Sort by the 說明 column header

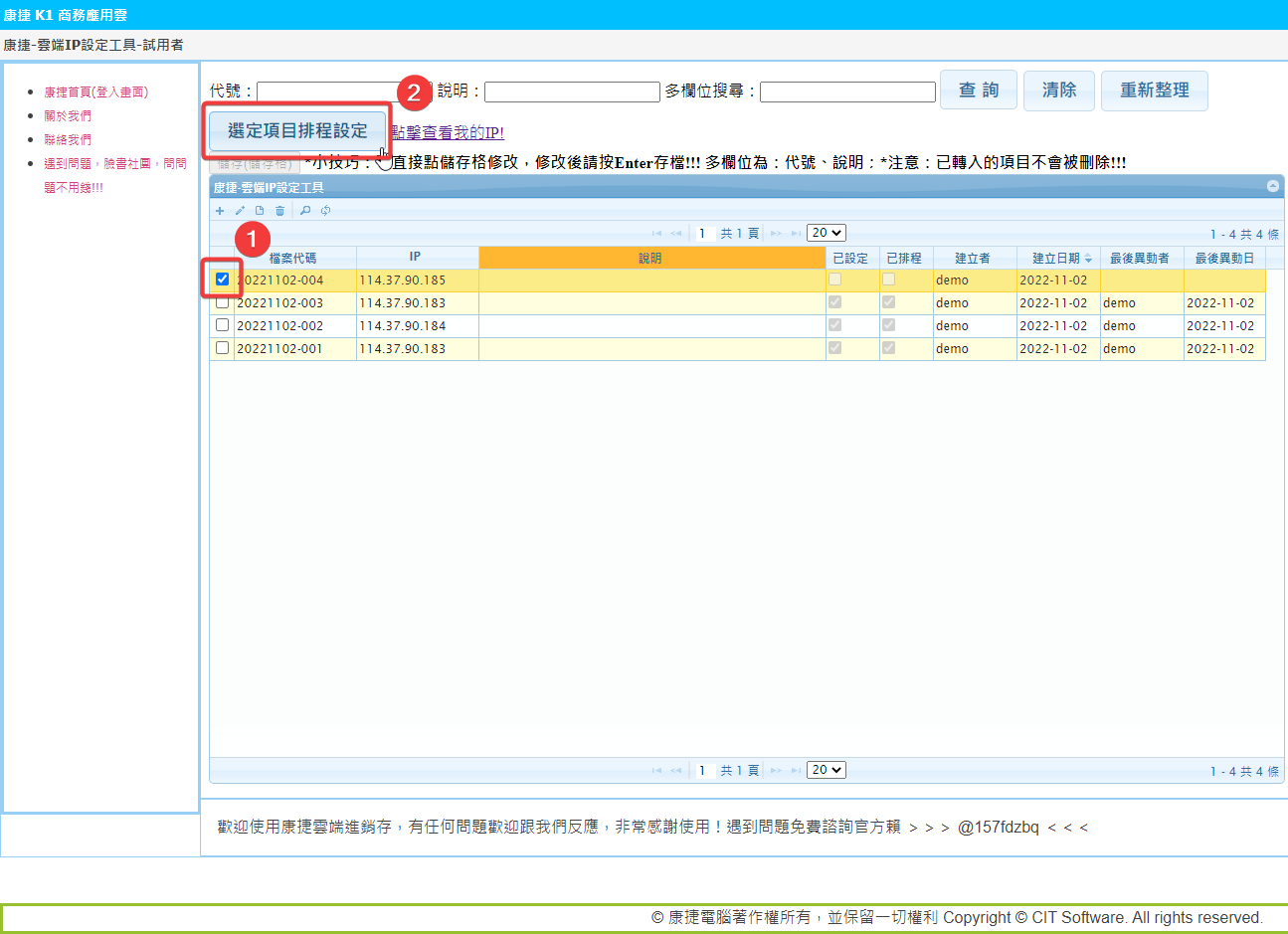pyautogui.click(x=650, y=258)
